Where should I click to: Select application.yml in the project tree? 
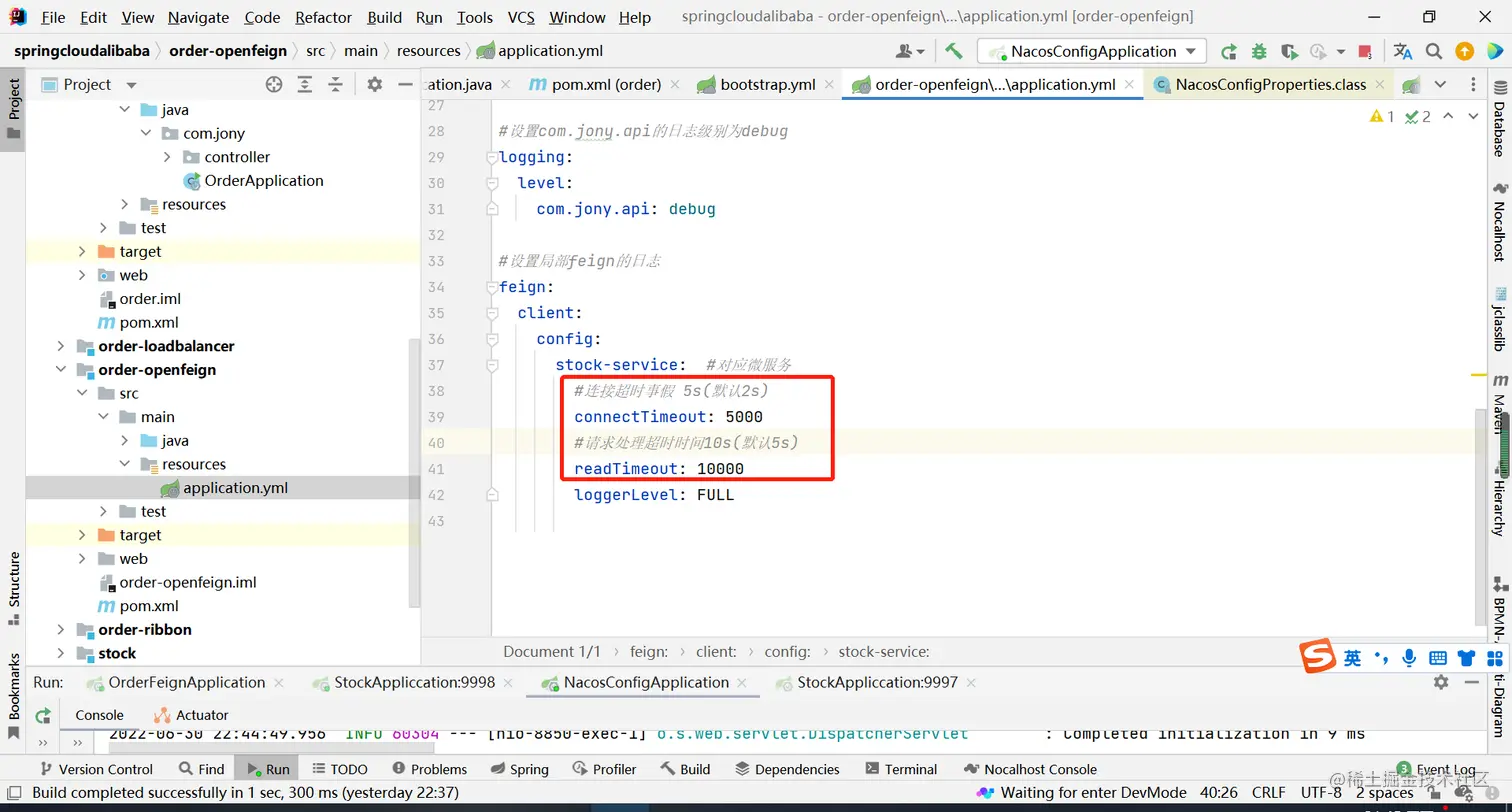point(235,488)
